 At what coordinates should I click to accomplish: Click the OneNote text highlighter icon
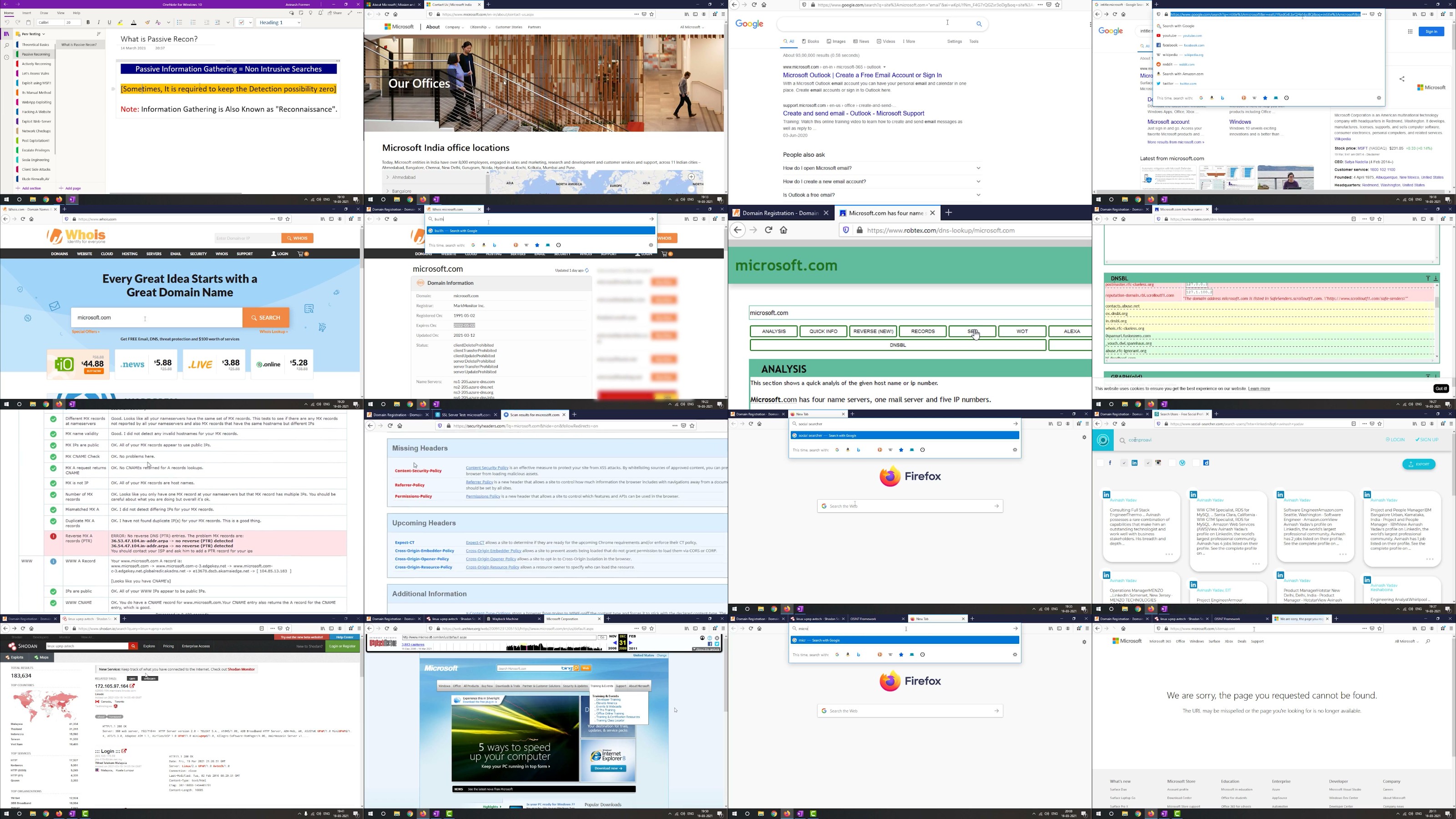pos(121,23)
